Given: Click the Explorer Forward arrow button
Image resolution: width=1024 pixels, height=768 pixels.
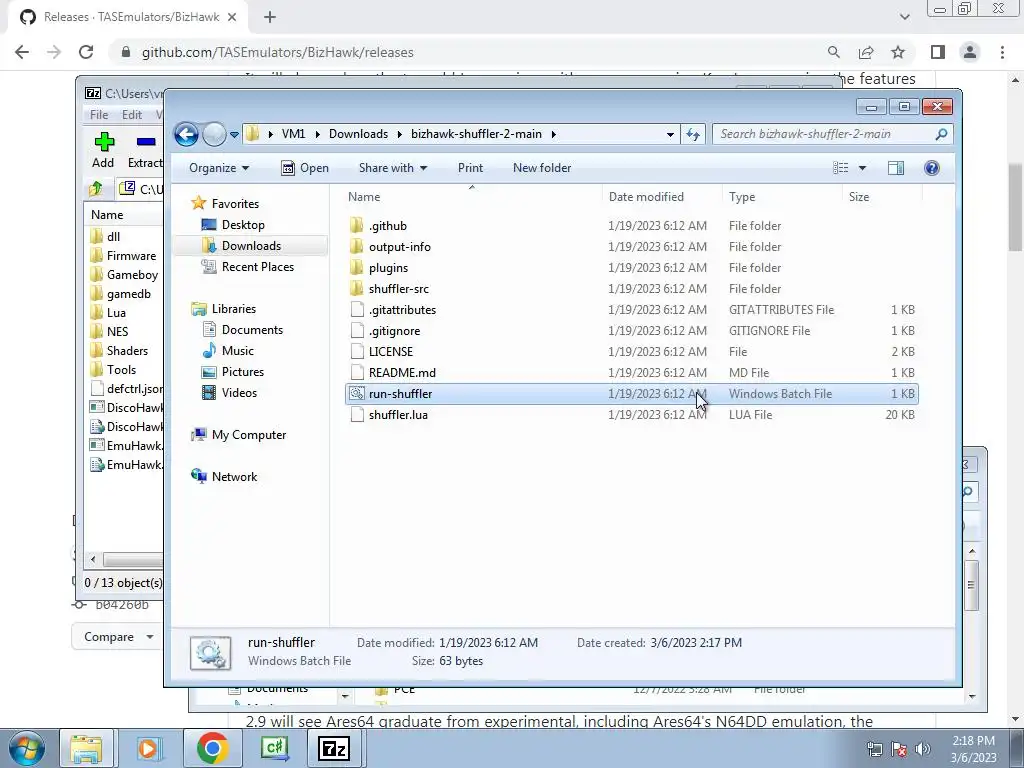Looking at the screenshot, I should coord(214,135).
